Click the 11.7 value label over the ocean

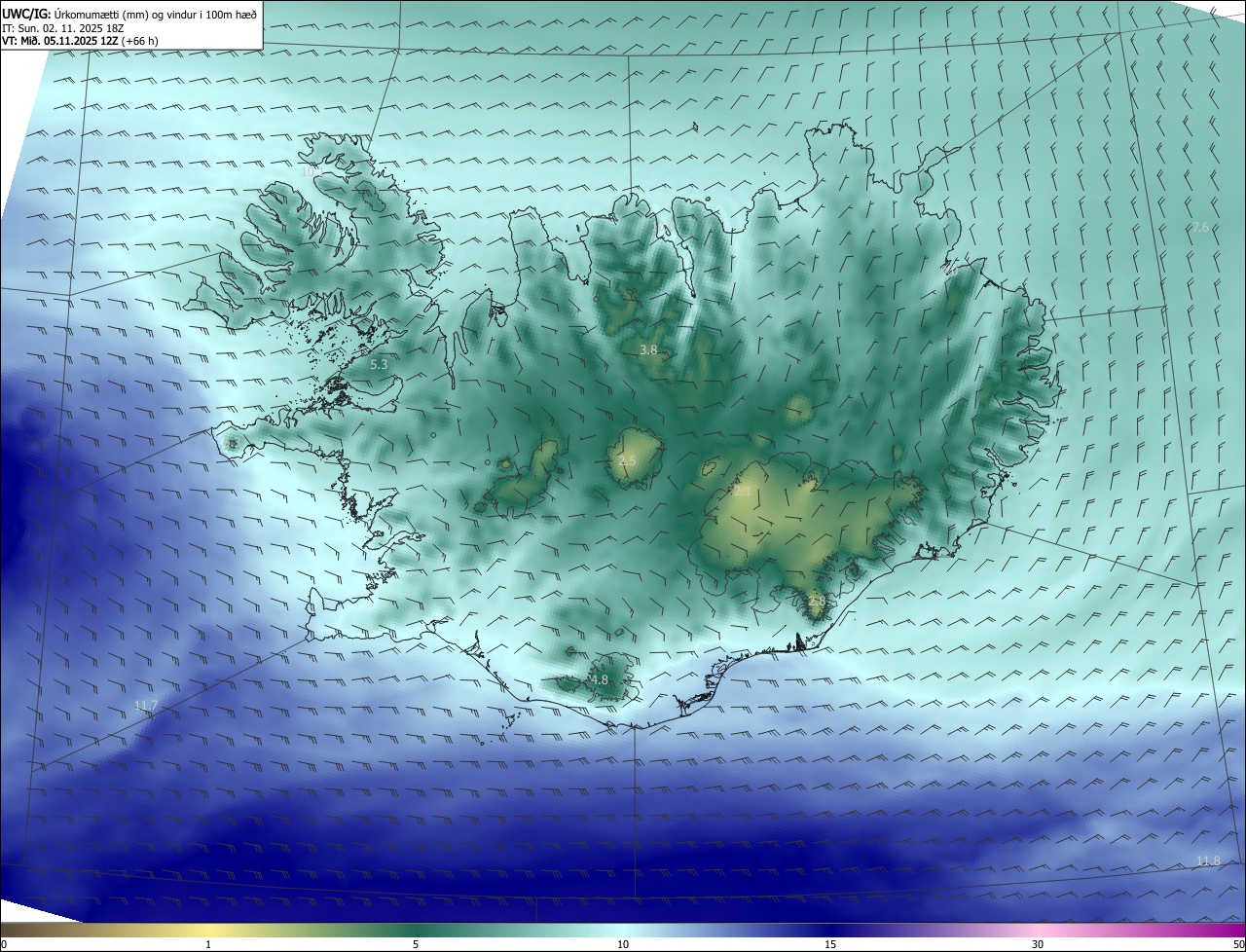tap(146, 705)
